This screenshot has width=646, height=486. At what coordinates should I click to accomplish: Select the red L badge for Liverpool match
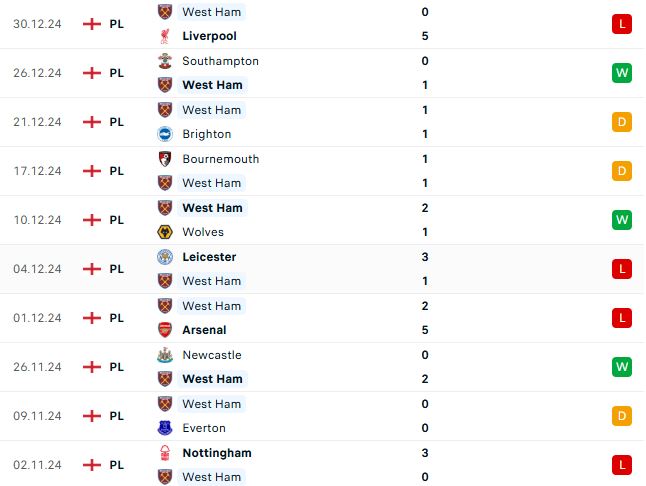tap(622, 24)
